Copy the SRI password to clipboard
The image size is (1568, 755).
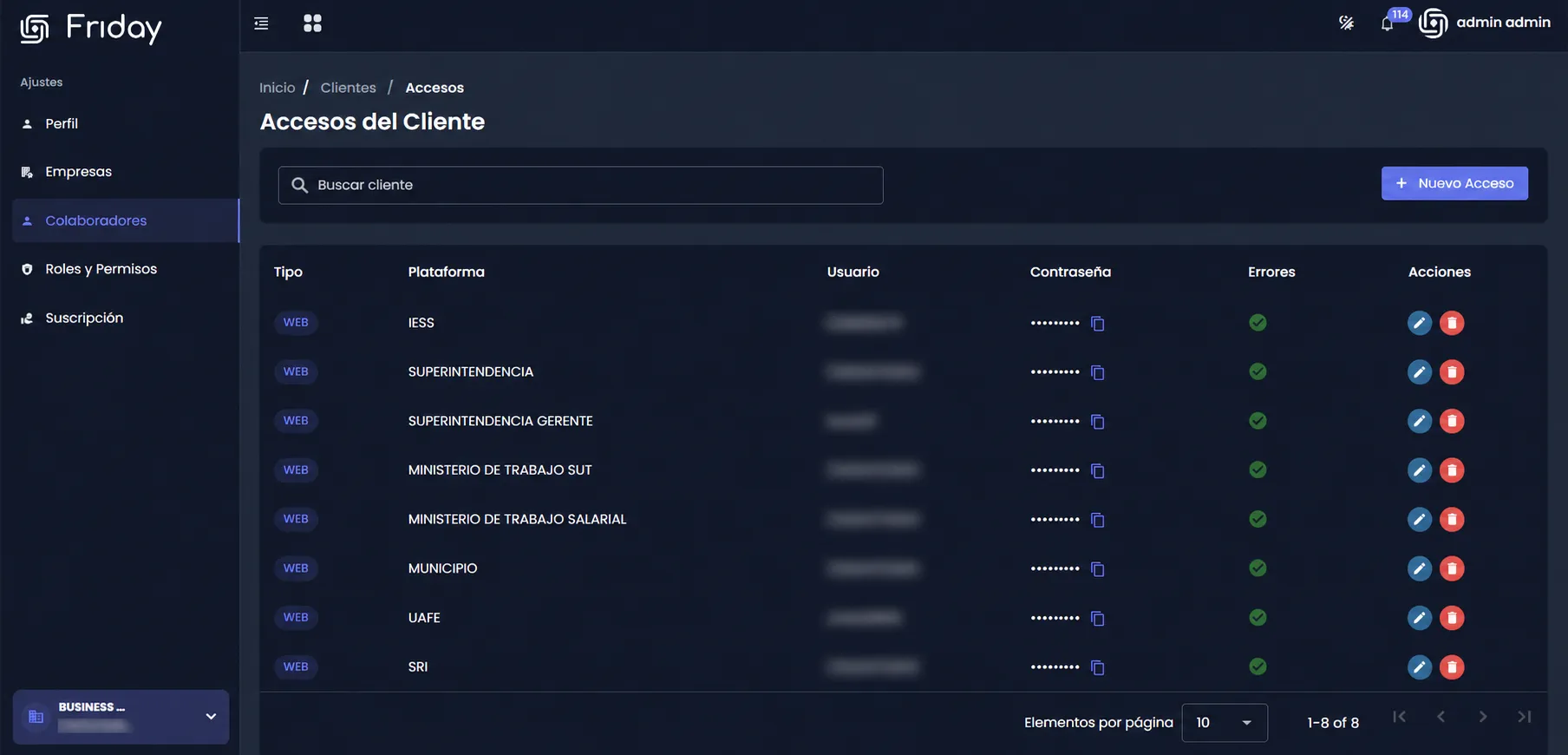(x=1097, y=667)
